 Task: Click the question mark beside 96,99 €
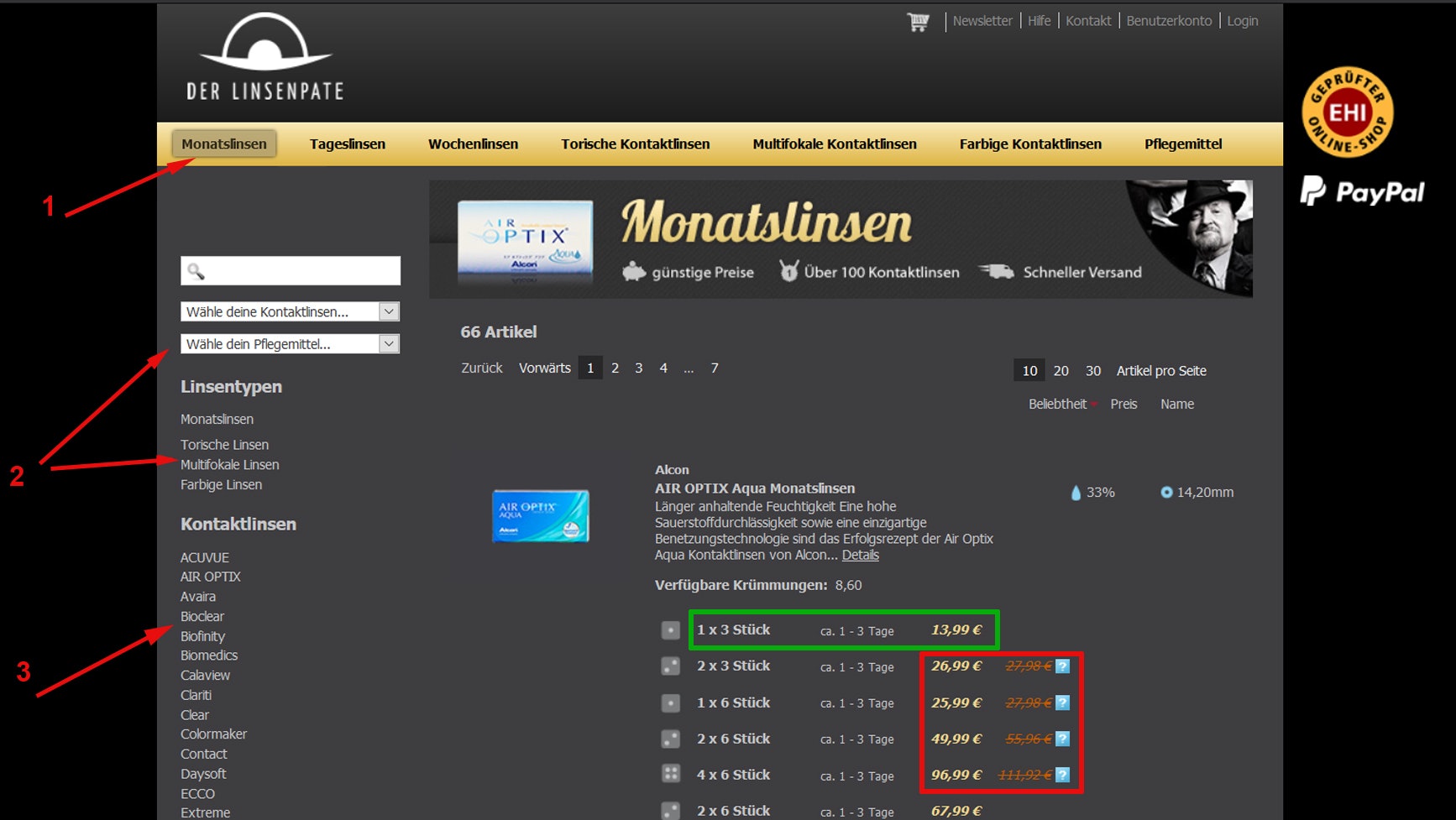click(1062, 776)
